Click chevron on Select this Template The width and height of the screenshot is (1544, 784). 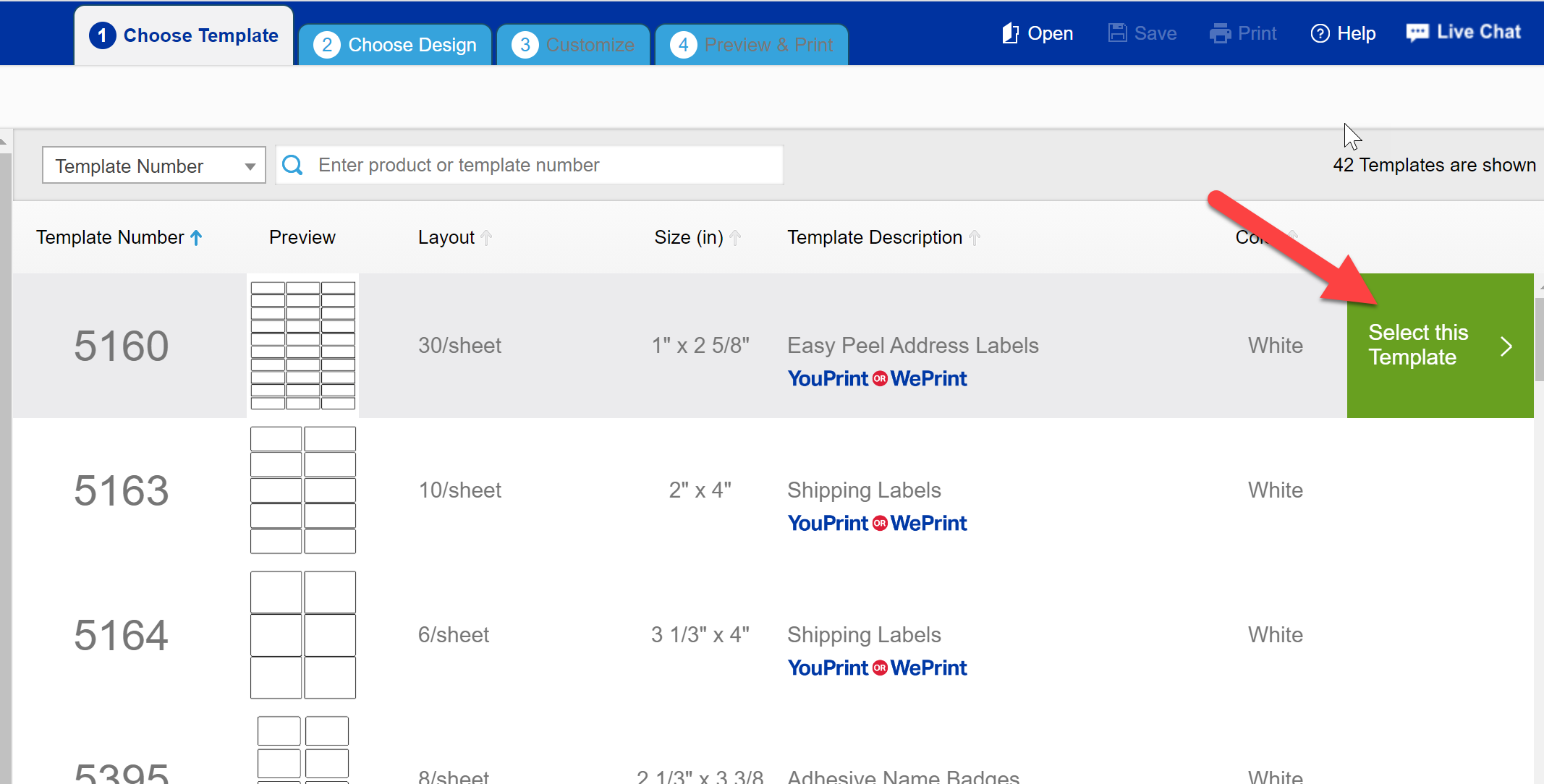(1506, 346)
